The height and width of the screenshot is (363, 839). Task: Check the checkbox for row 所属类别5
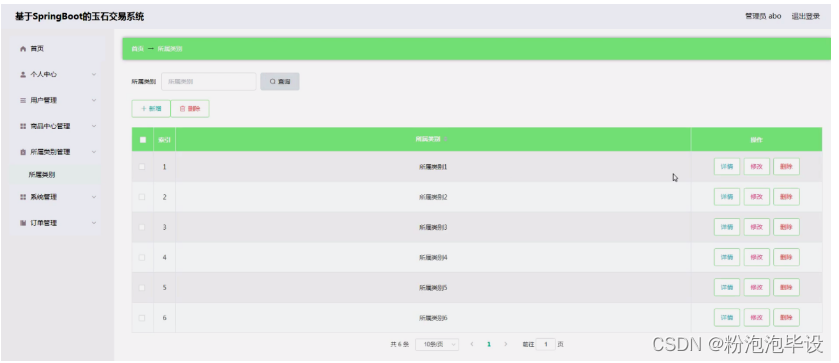pyautogui.click(x=142, y=288)
